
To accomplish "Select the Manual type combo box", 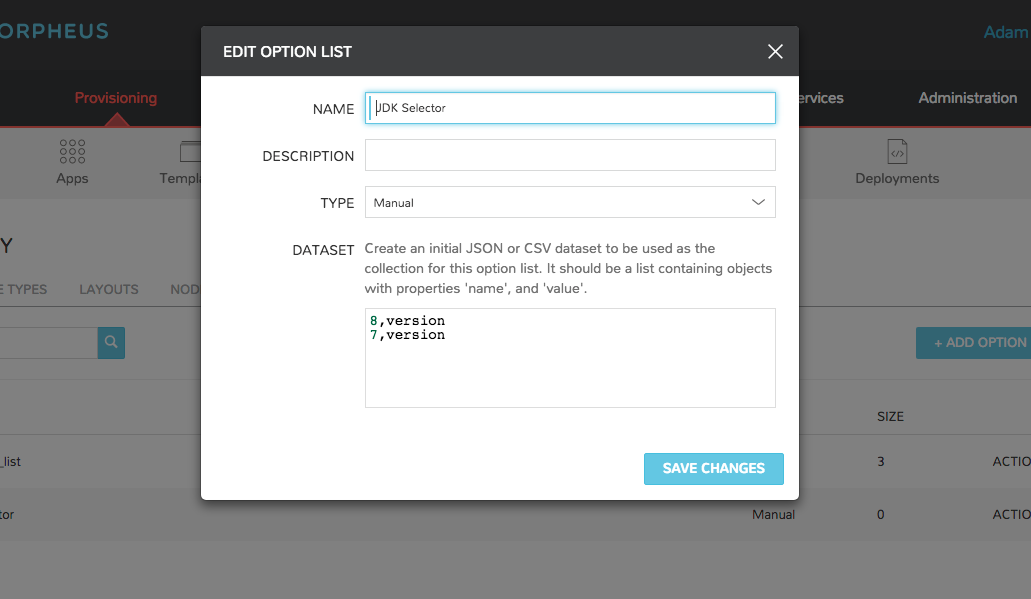I will coord(570,202).
